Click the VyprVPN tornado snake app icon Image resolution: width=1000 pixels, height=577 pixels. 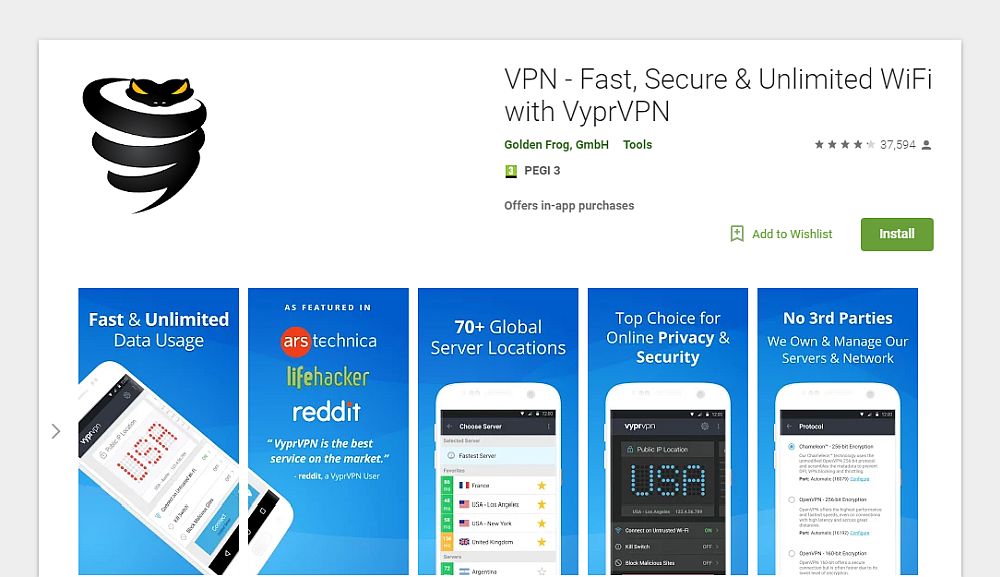tap(145, 145)
